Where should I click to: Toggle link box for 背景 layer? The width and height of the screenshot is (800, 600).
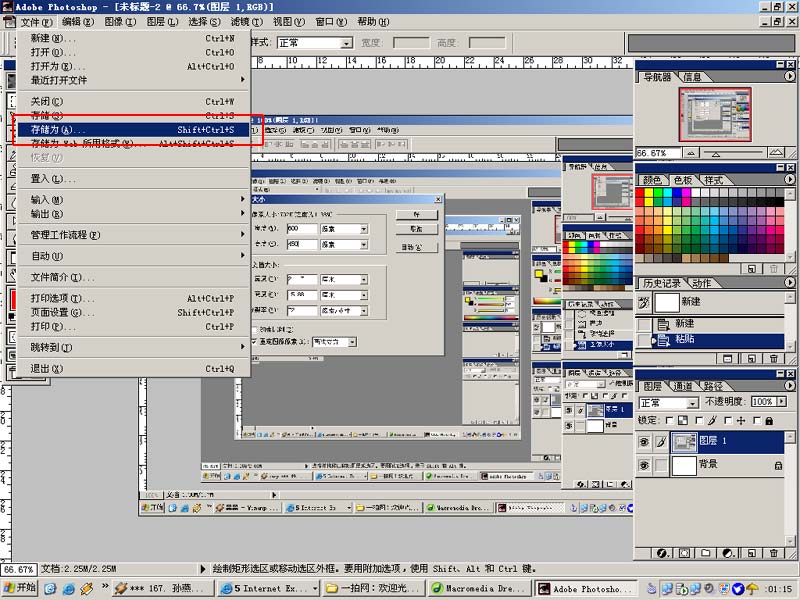[x=661, y=465]
